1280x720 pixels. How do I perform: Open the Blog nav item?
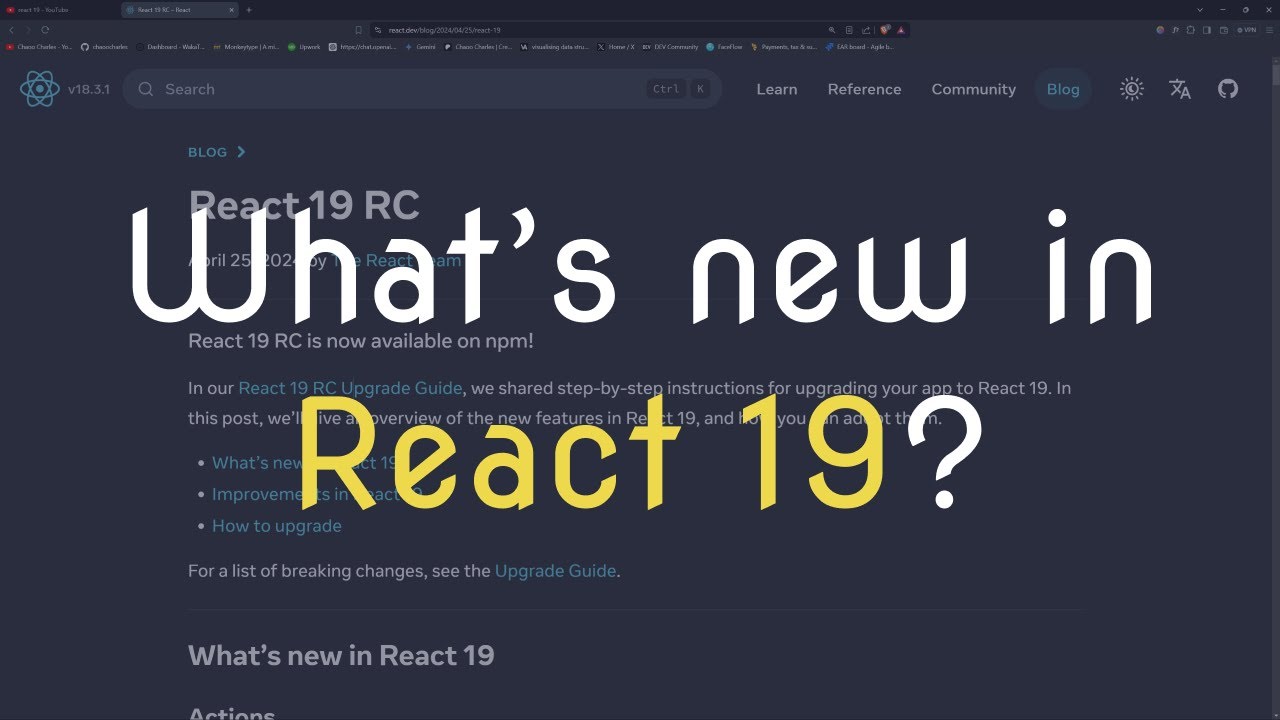click(1063, 89)
